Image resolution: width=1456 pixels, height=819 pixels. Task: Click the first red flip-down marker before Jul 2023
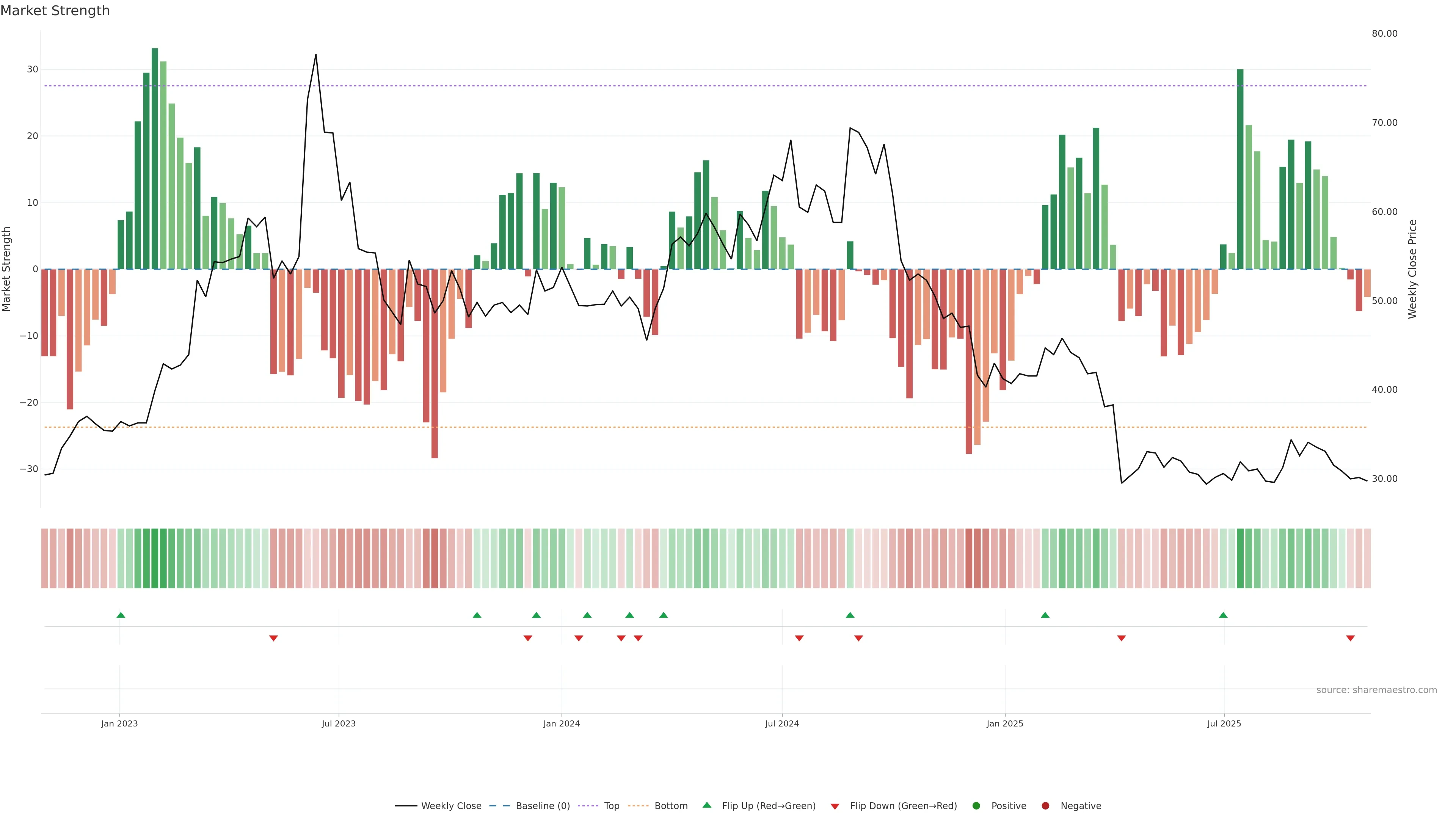[273, 638]
